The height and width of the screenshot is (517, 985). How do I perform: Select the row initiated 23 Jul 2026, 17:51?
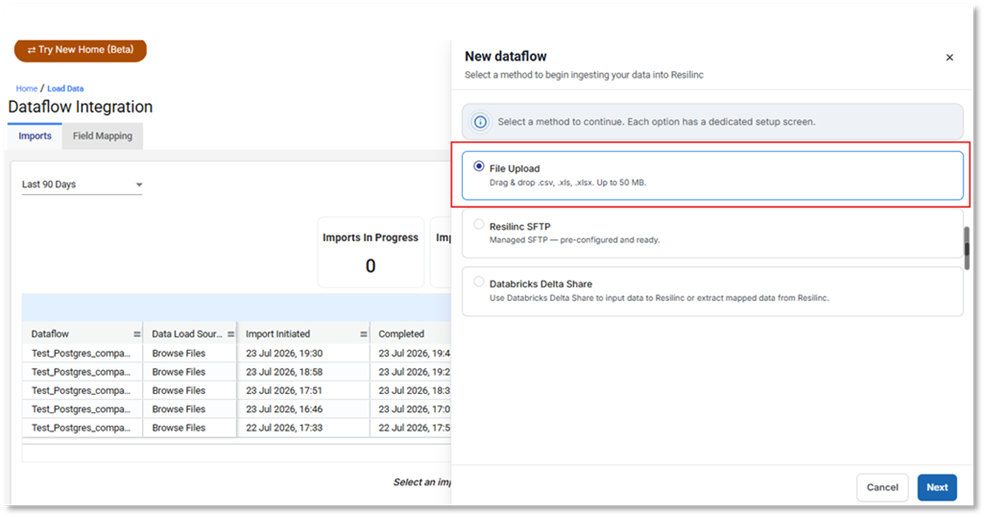click(x=236, y=390)
